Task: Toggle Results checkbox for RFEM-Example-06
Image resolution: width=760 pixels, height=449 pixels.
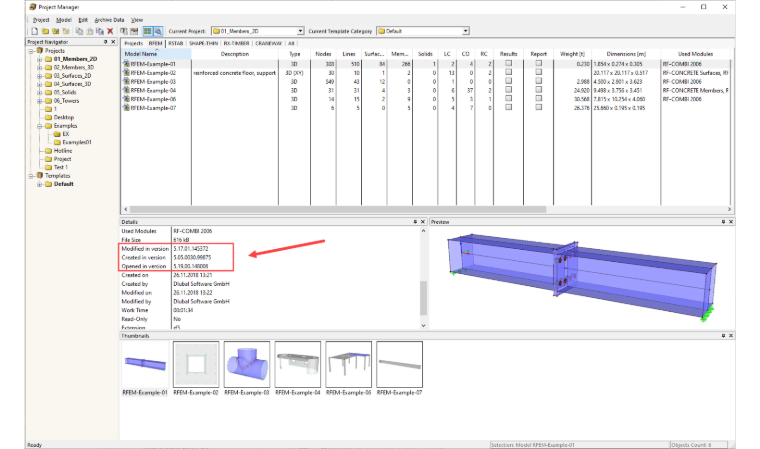Action: [x=508, y=98]
